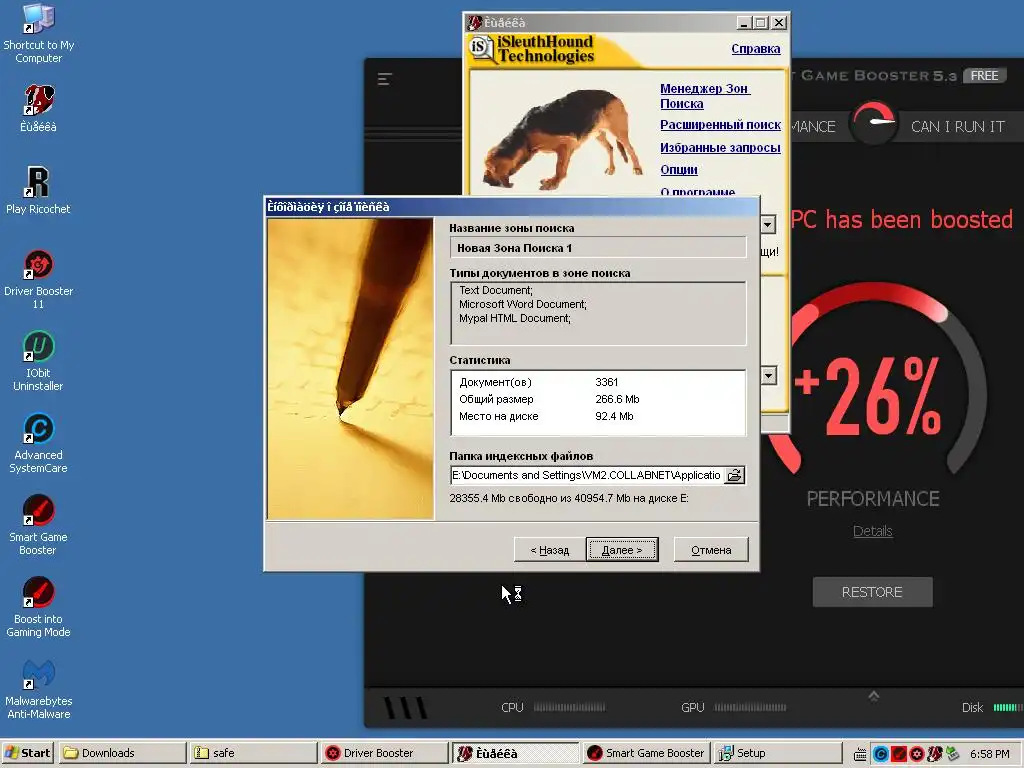Screen dimensions: 1024x768
Task: Open Избранные запросы link
Action: click(720, 148)
